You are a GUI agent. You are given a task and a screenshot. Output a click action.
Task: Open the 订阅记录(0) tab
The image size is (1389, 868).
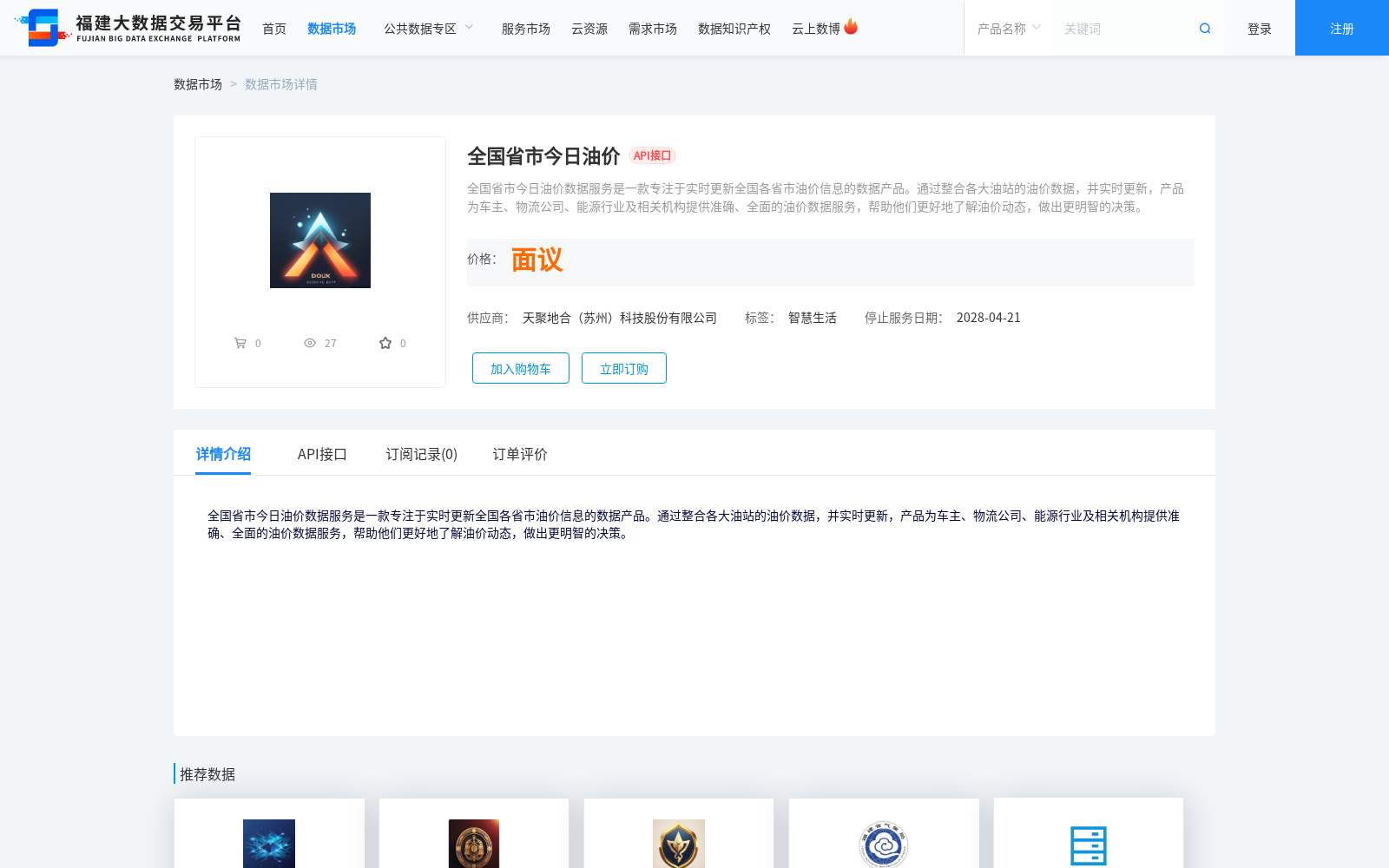pyautogui.click(x=421, y=454)
